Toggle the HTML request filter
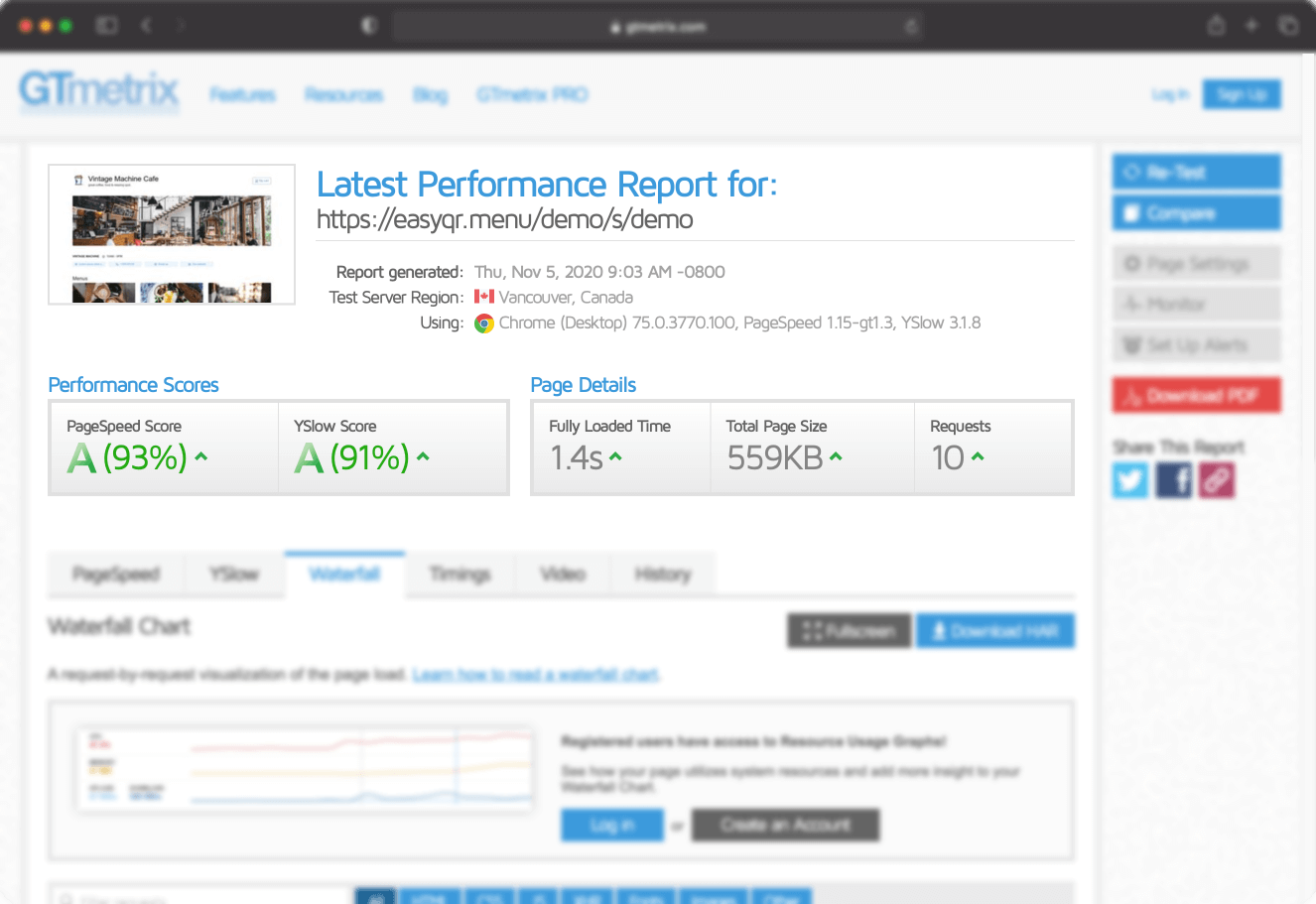 coord(431,898)
